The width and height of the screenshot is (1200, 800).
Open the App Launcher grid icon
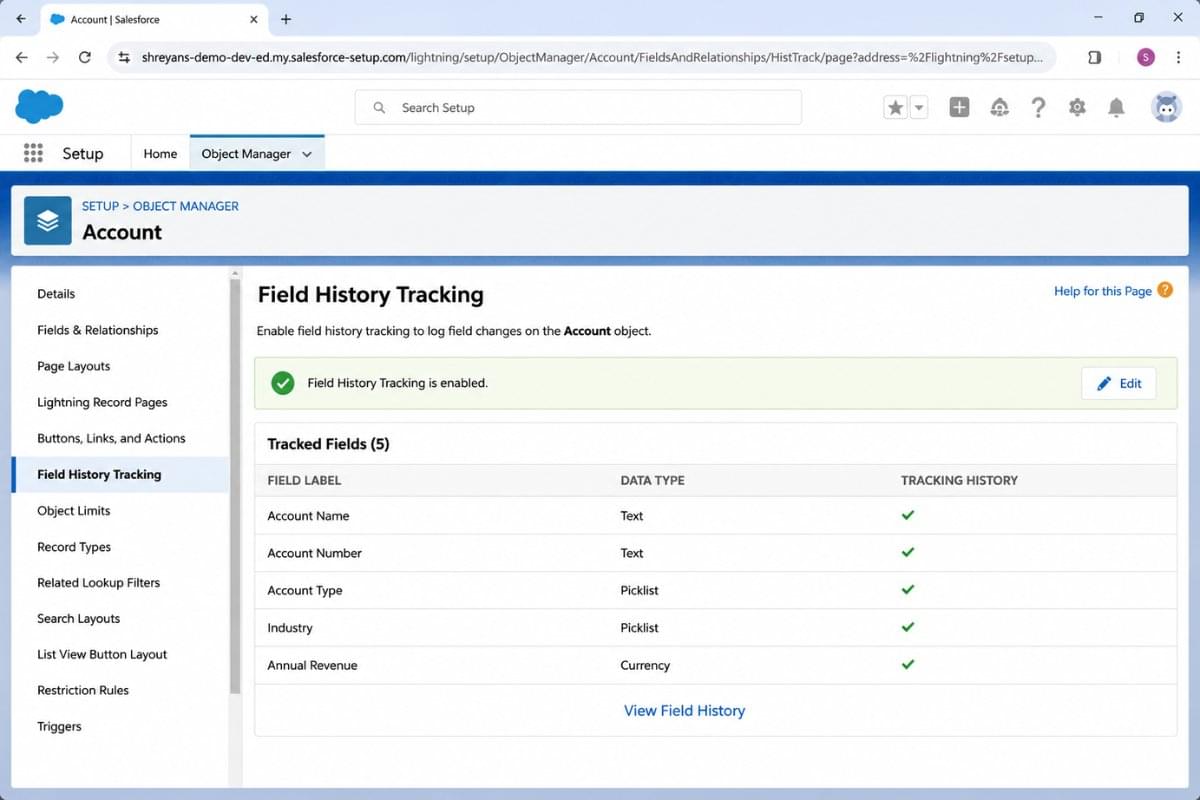tap(33, 153)
